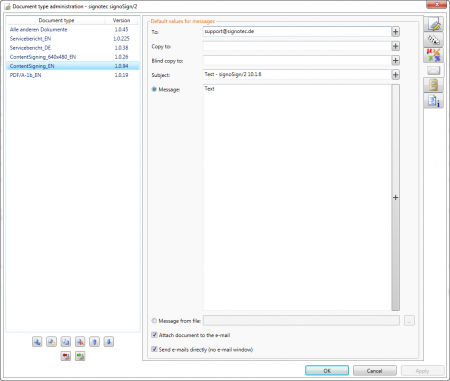Open the signature settings tab with pen icon

click(434, 24)
